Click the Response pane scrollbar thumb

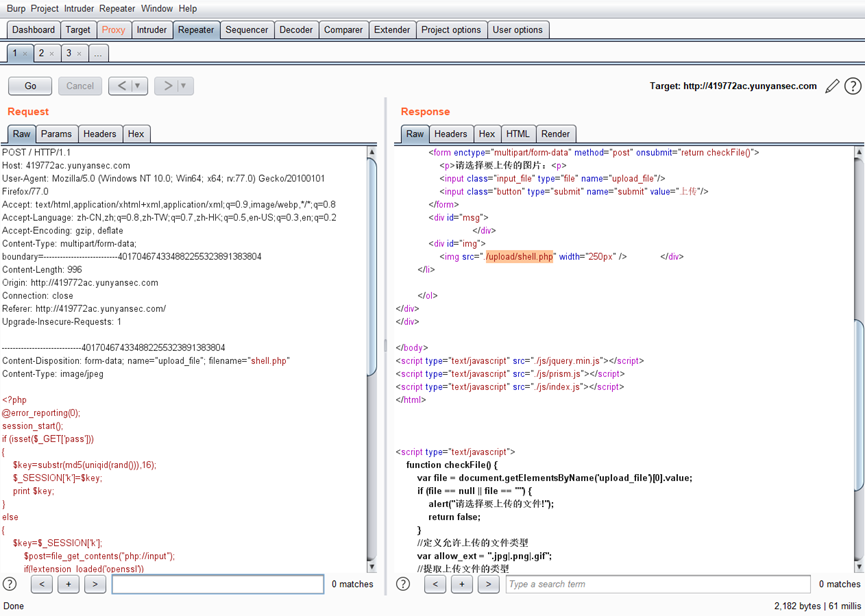tap(859, 405)
